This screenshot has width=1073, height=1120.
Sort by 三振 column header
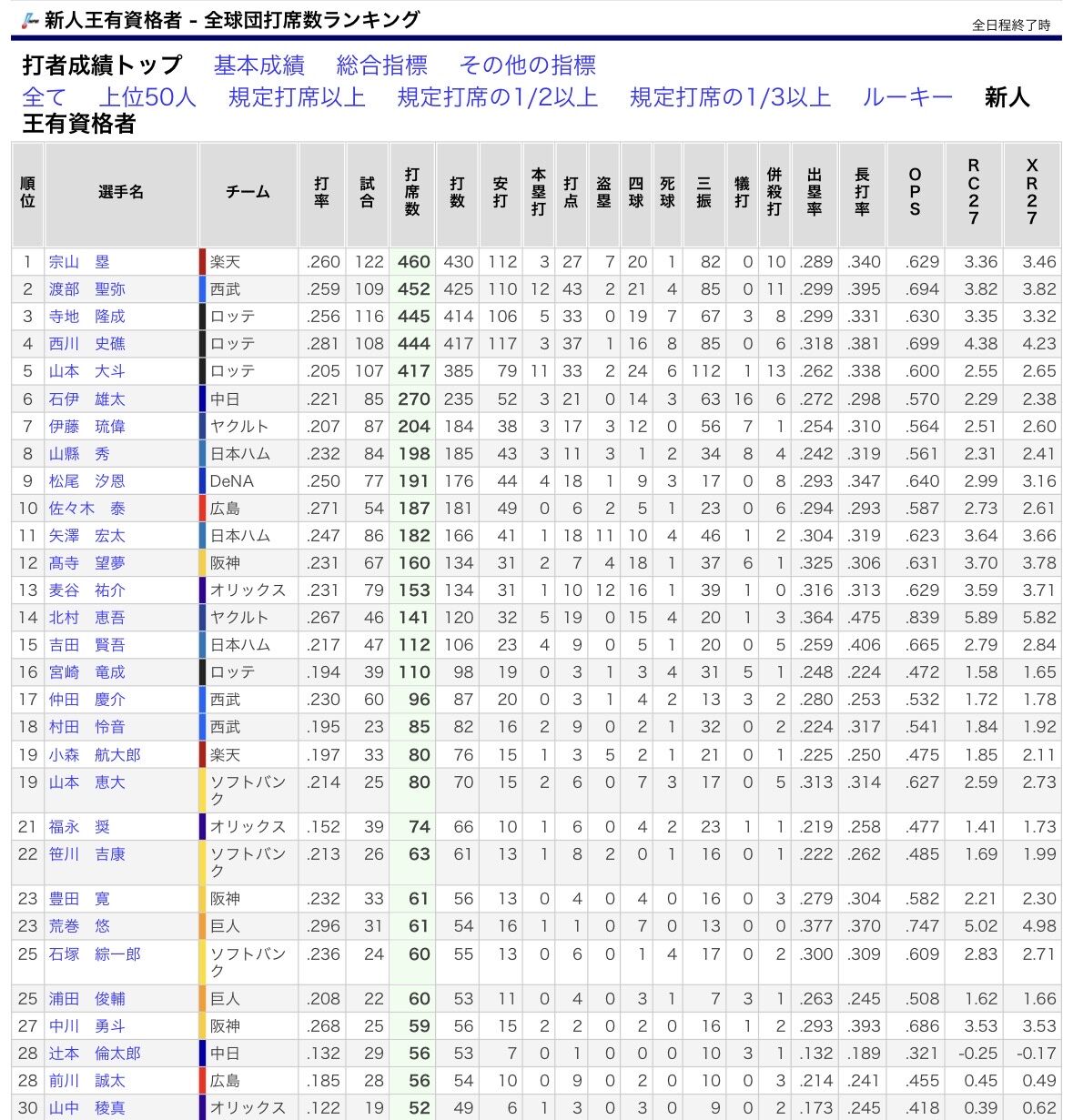coord(704,193)
